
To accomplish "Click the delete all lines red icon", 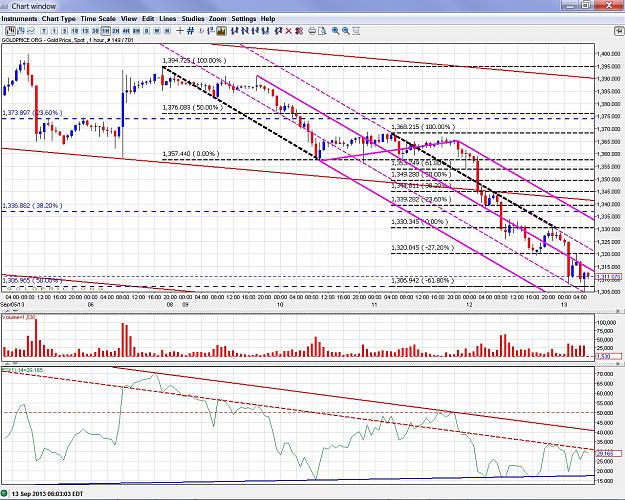I will coord(299,31).
